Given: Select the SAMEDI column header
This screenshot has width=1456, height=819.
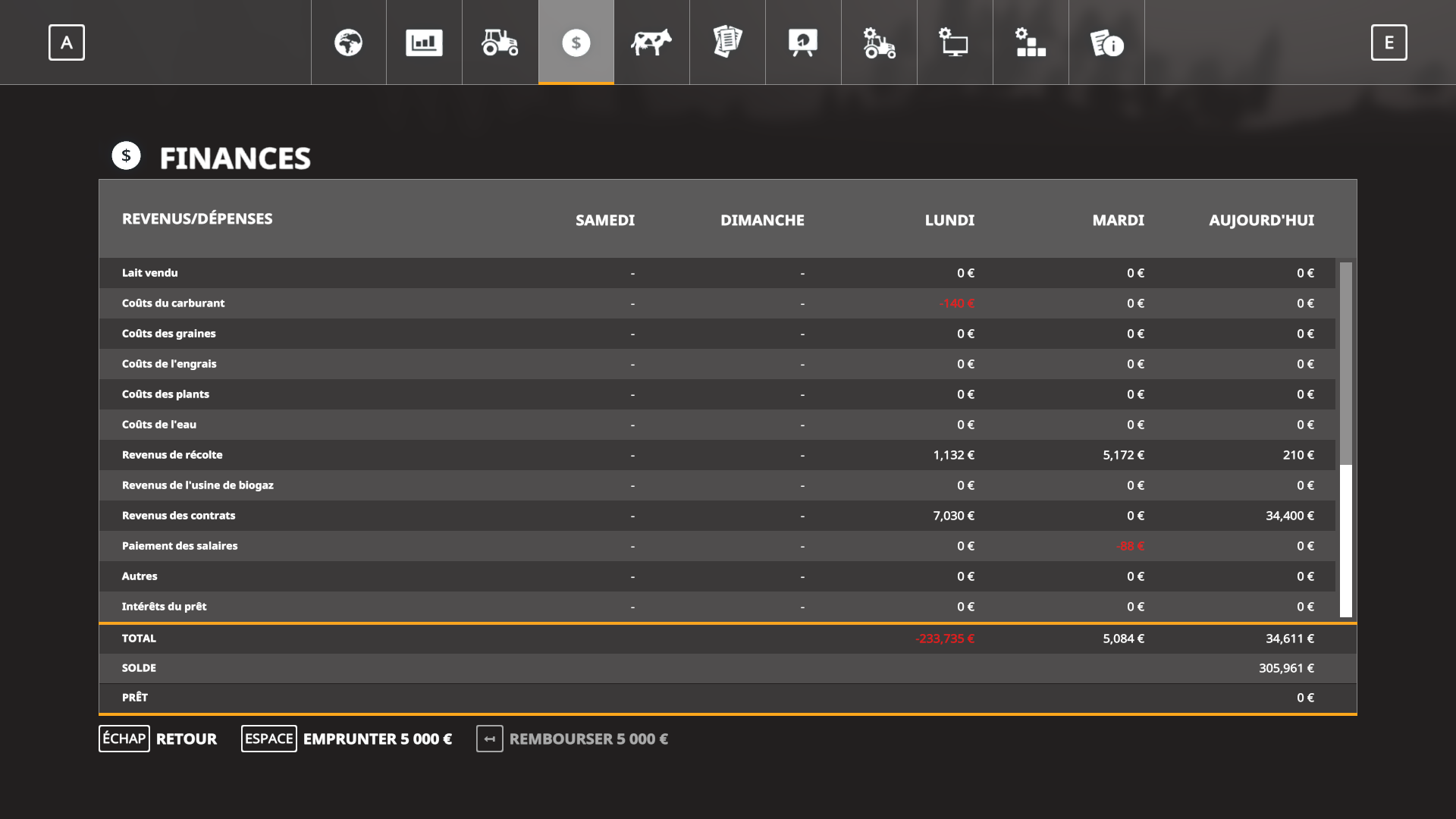Looking at the screenshot, I should tap(605, 220).
